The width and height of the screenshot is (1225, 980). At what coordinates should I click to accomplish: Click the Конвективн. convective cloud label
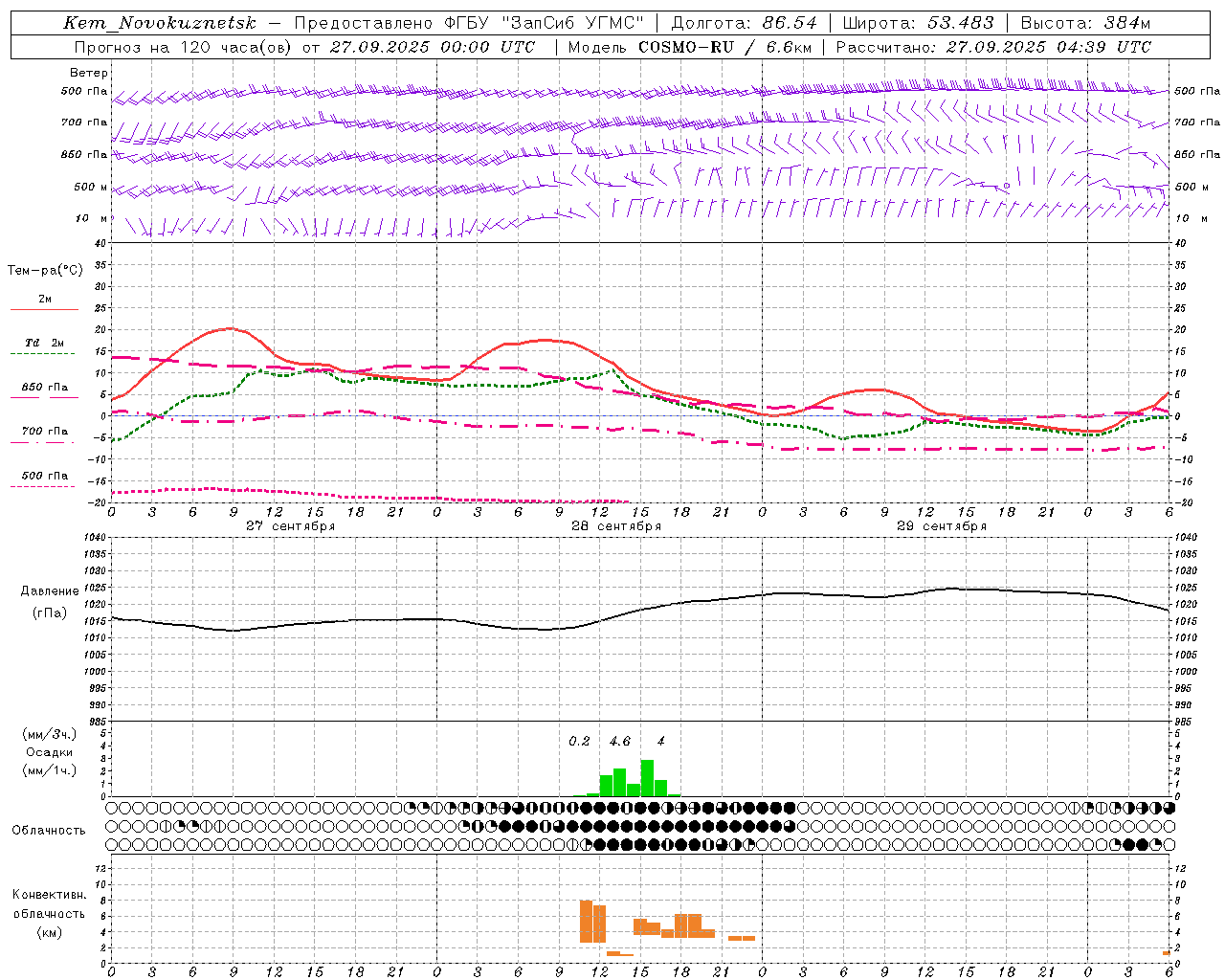(50, 895)
